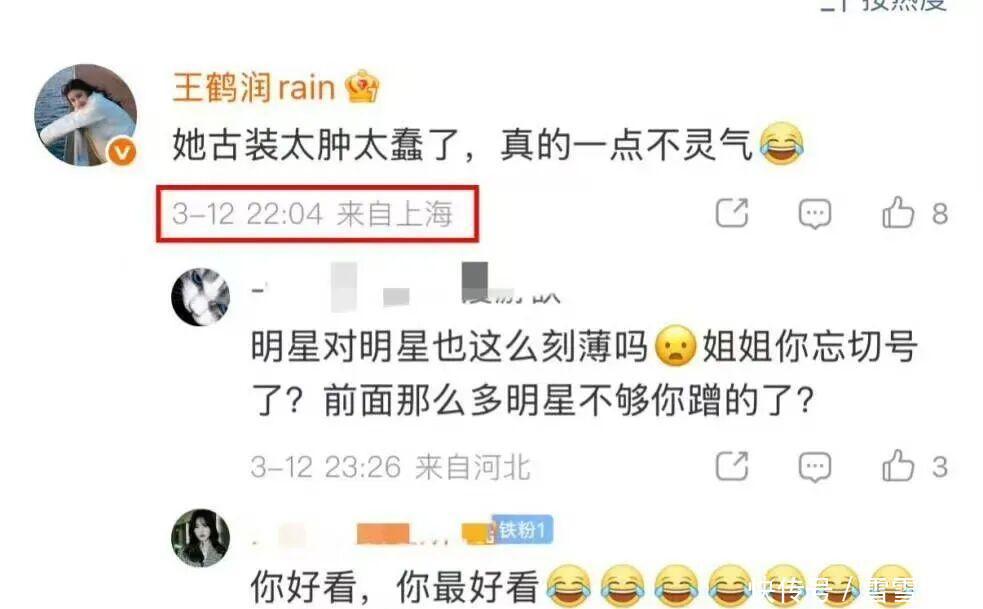The height and width of the screenshot is (609, 983).
Task: Open 王鹤润rain's profile avatar
Action: [x=86, y=115]
